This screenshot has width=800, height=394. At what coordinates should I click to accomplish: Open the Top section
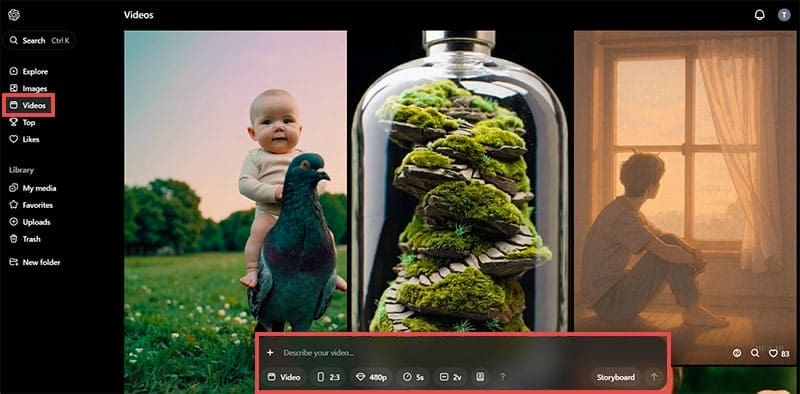(x=22, y=122)
